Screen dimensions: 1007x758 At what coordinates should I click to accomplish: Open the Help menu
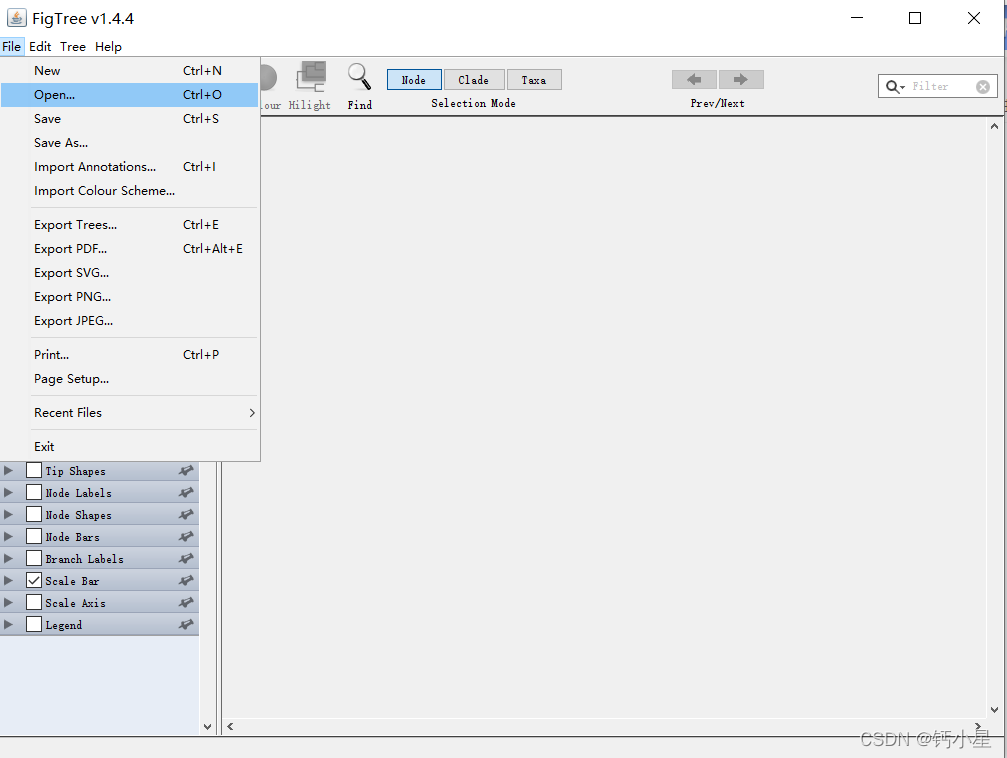tap(108, 46)
